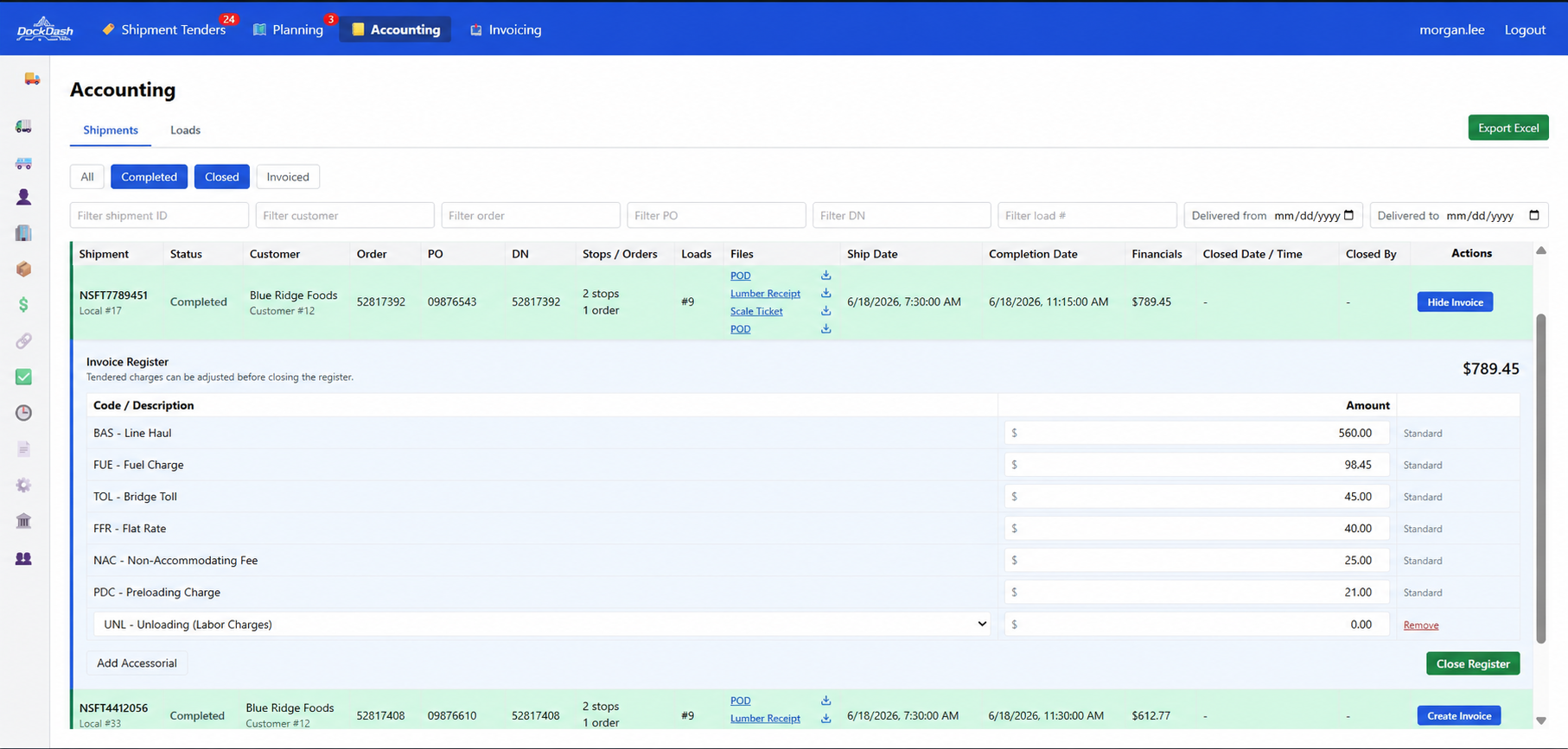Toggle the Completed status filter
The height and width of the screenshot is (749, 1568).
coord(149,176)
